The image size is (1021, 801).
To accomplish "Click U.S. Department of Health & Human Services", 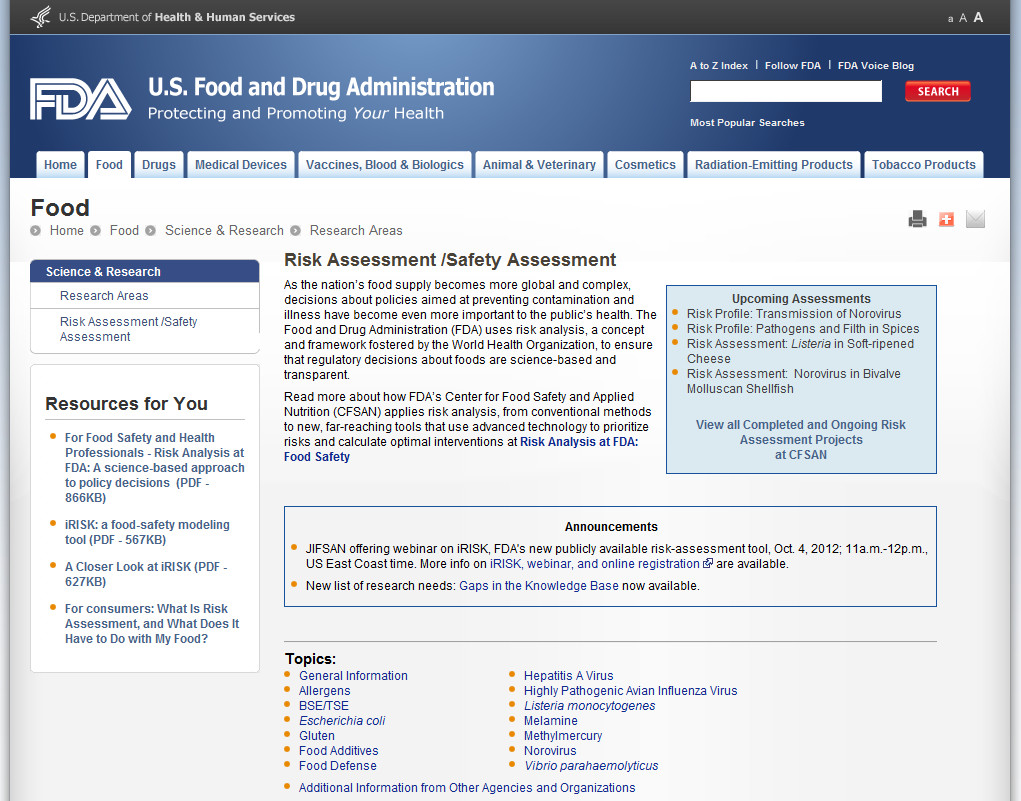I will coord(177,18).
